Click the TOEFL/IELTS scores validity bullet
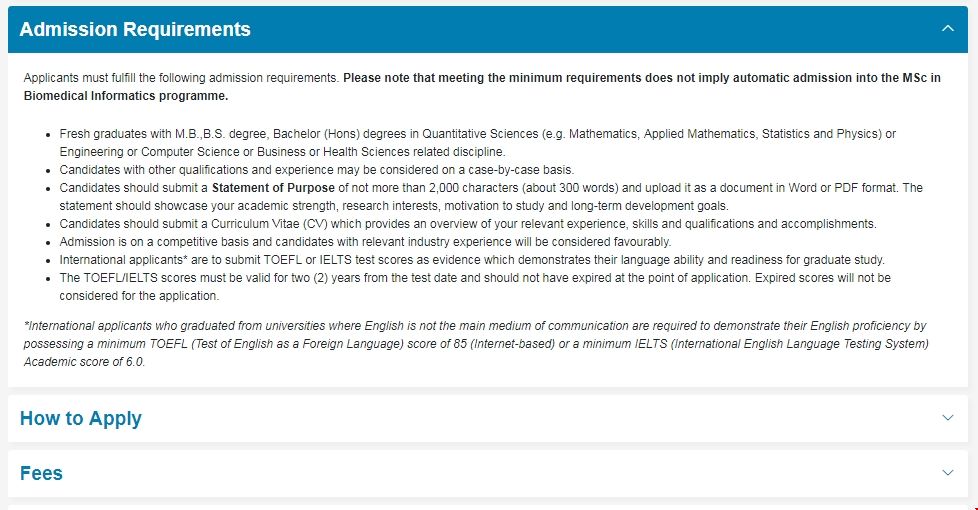 [474, 278]
